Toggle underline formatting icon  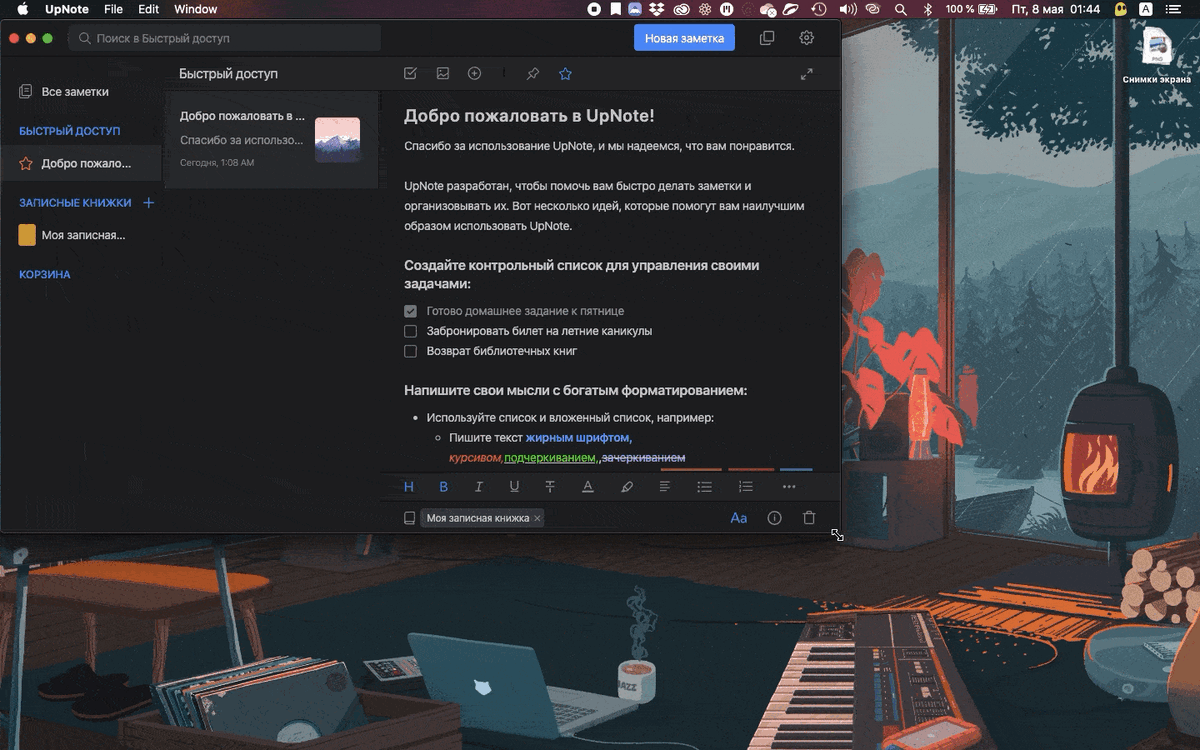click(514, 487)
